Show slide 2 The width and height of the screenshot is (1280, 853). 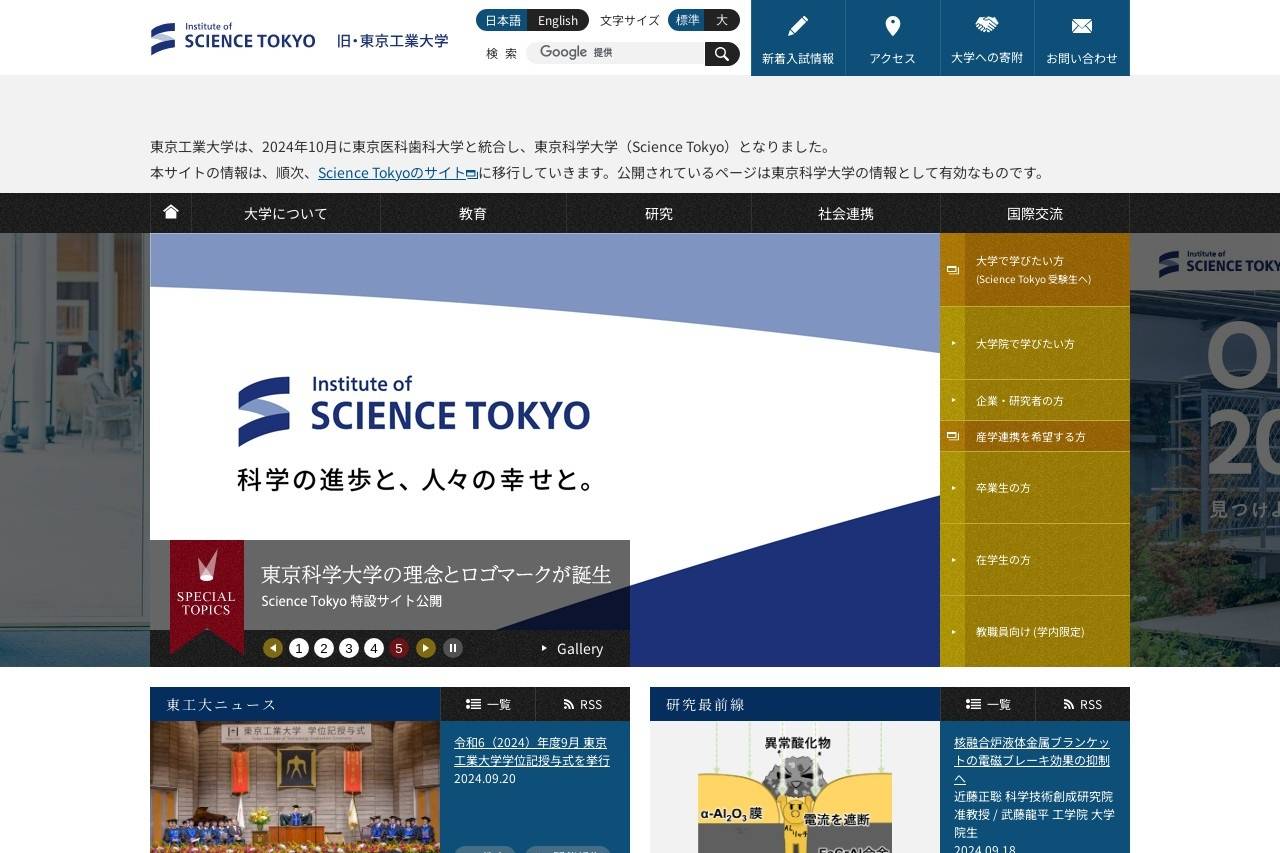[324, 648]
